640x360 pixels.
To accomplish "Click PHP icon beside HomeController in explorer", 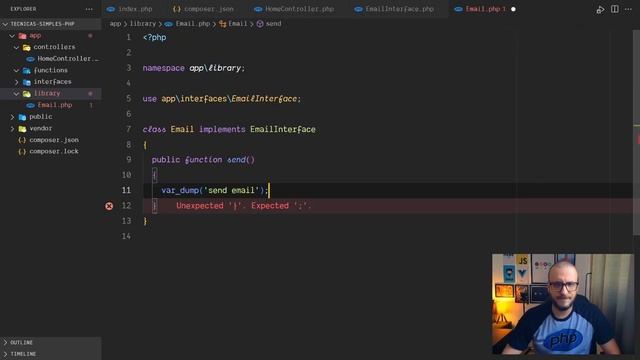I will [30, 59].
